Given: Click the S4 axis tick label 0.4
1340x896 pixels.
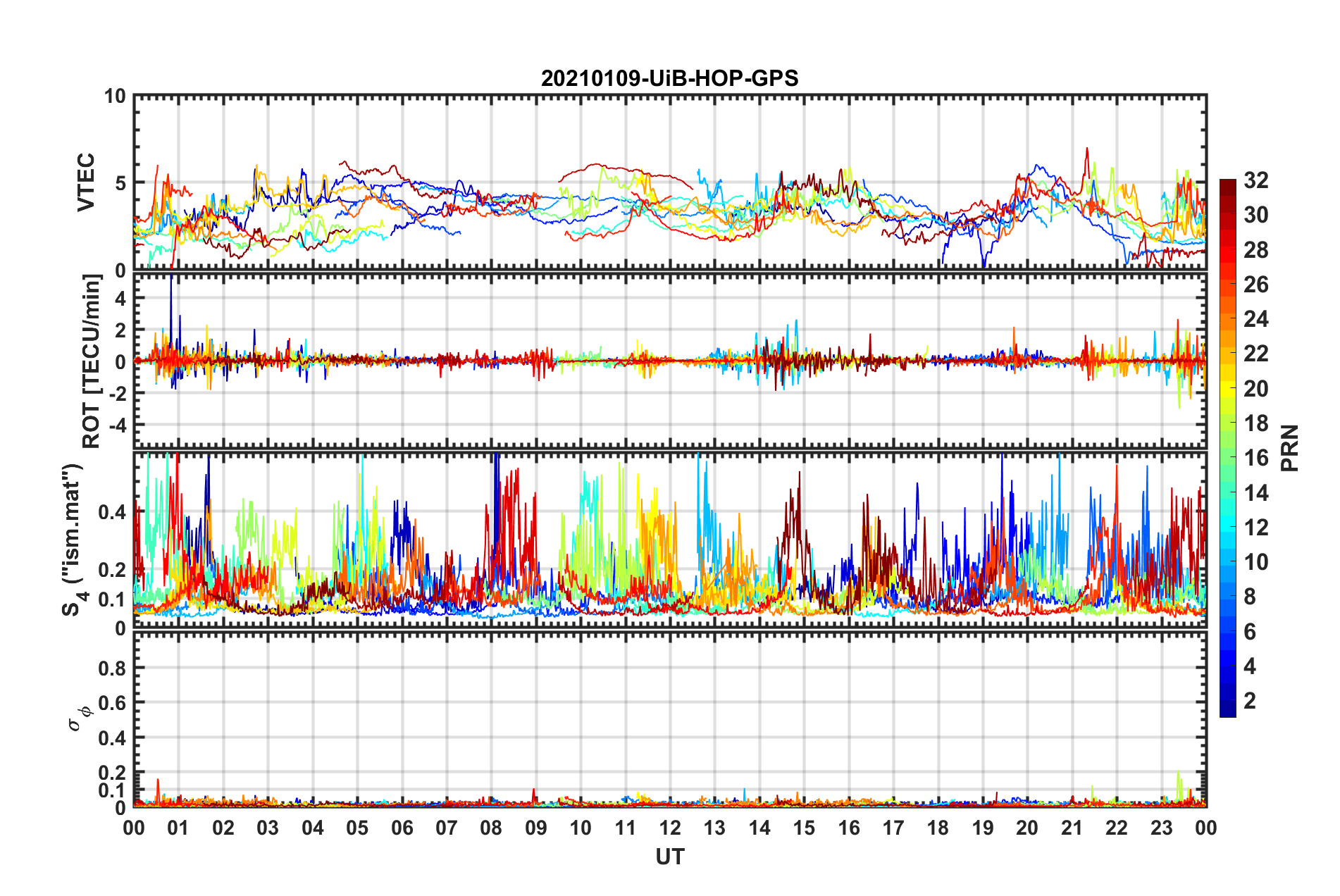Looking at the screenshot, I should coord(112,512).
